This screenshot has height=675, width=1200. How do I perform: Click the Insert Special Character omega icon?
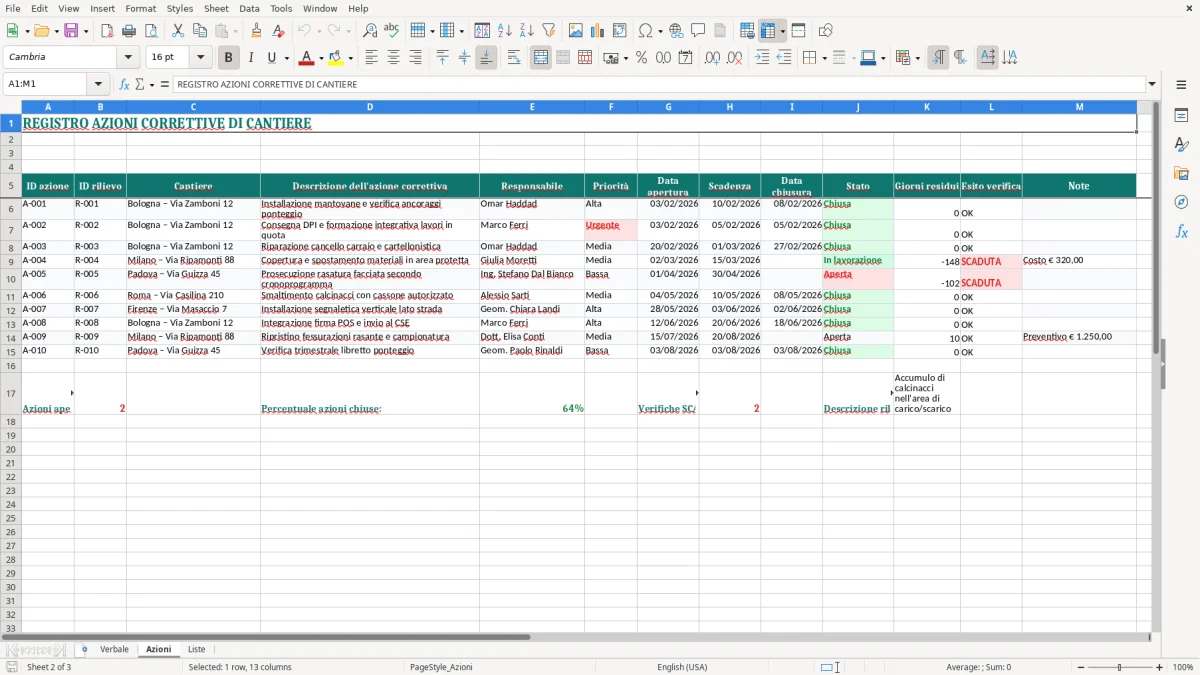pyautogui.click(x=645, y=31)
